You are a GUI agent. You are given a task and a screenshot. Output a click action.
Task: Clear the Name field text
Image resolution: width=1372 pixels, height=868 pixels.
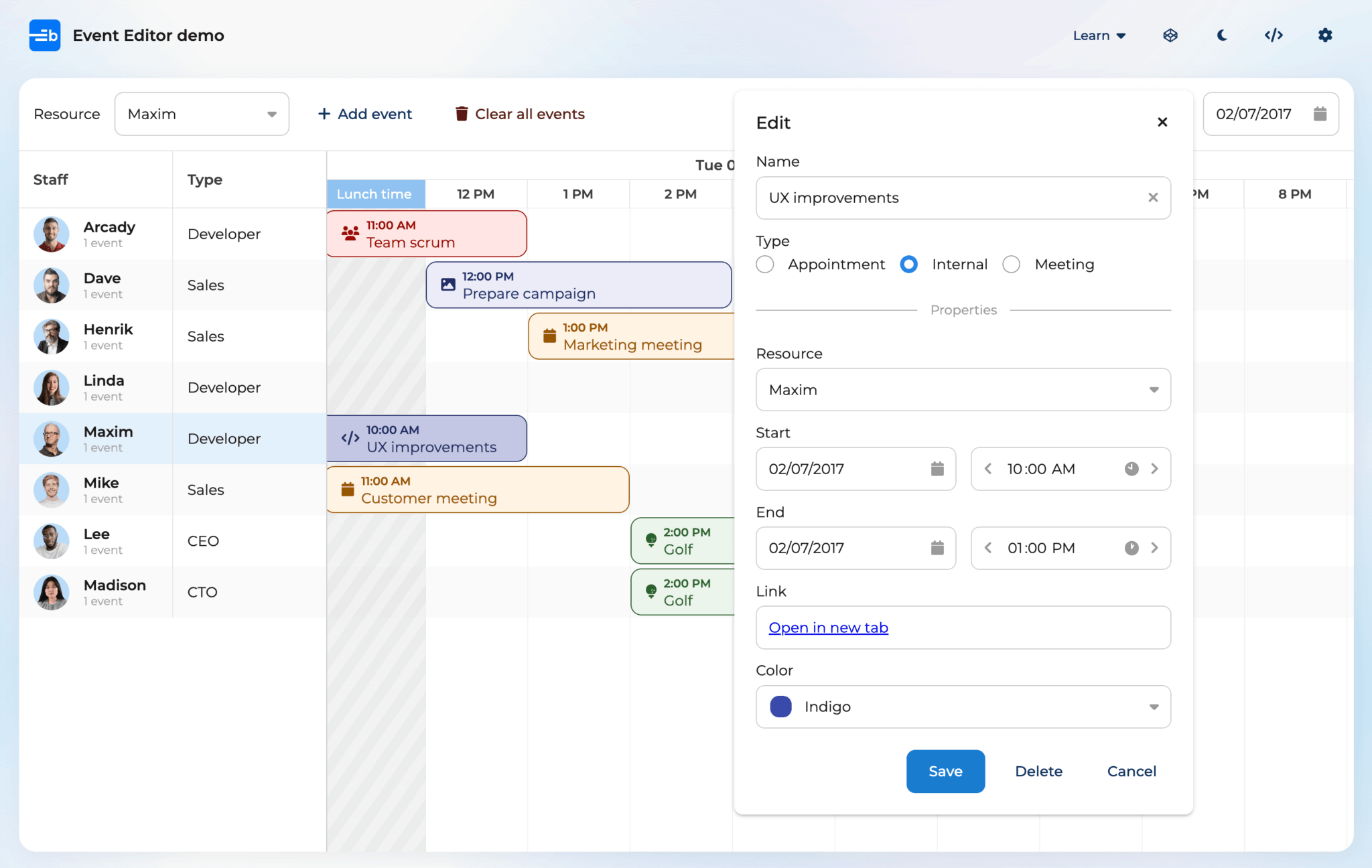tap(1153, 198)
